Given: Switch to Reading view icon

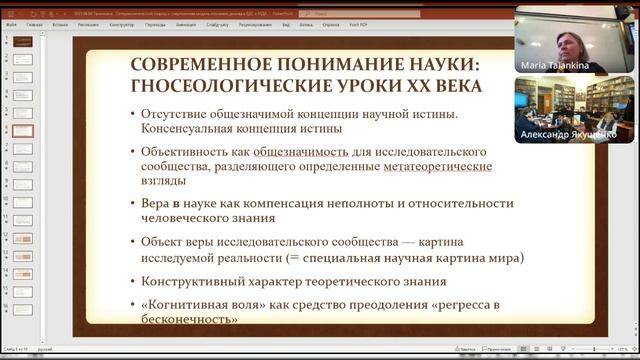Looking at the screenshot, I should [x=550, y=349].
